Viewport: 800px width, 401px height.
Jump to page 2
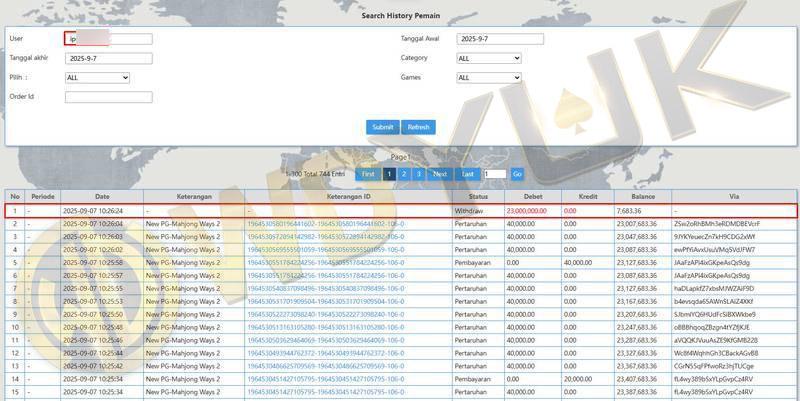click(404, 174)
